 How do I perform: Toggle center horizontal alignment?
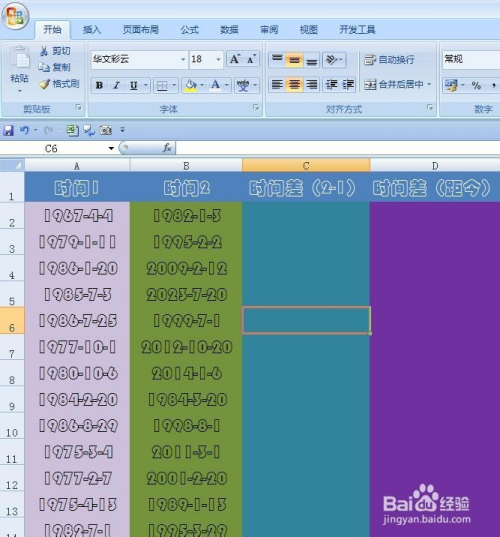click(x=294, y=85)
